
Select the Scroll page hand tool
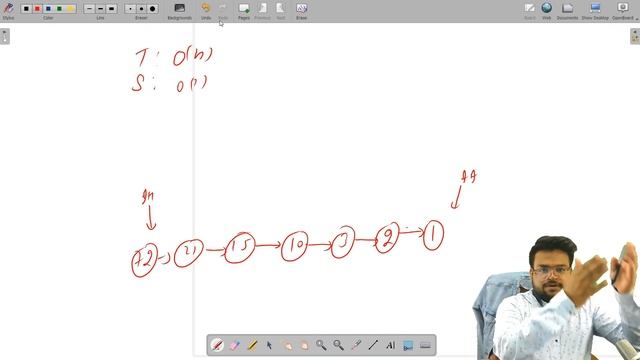pos(304,345)
